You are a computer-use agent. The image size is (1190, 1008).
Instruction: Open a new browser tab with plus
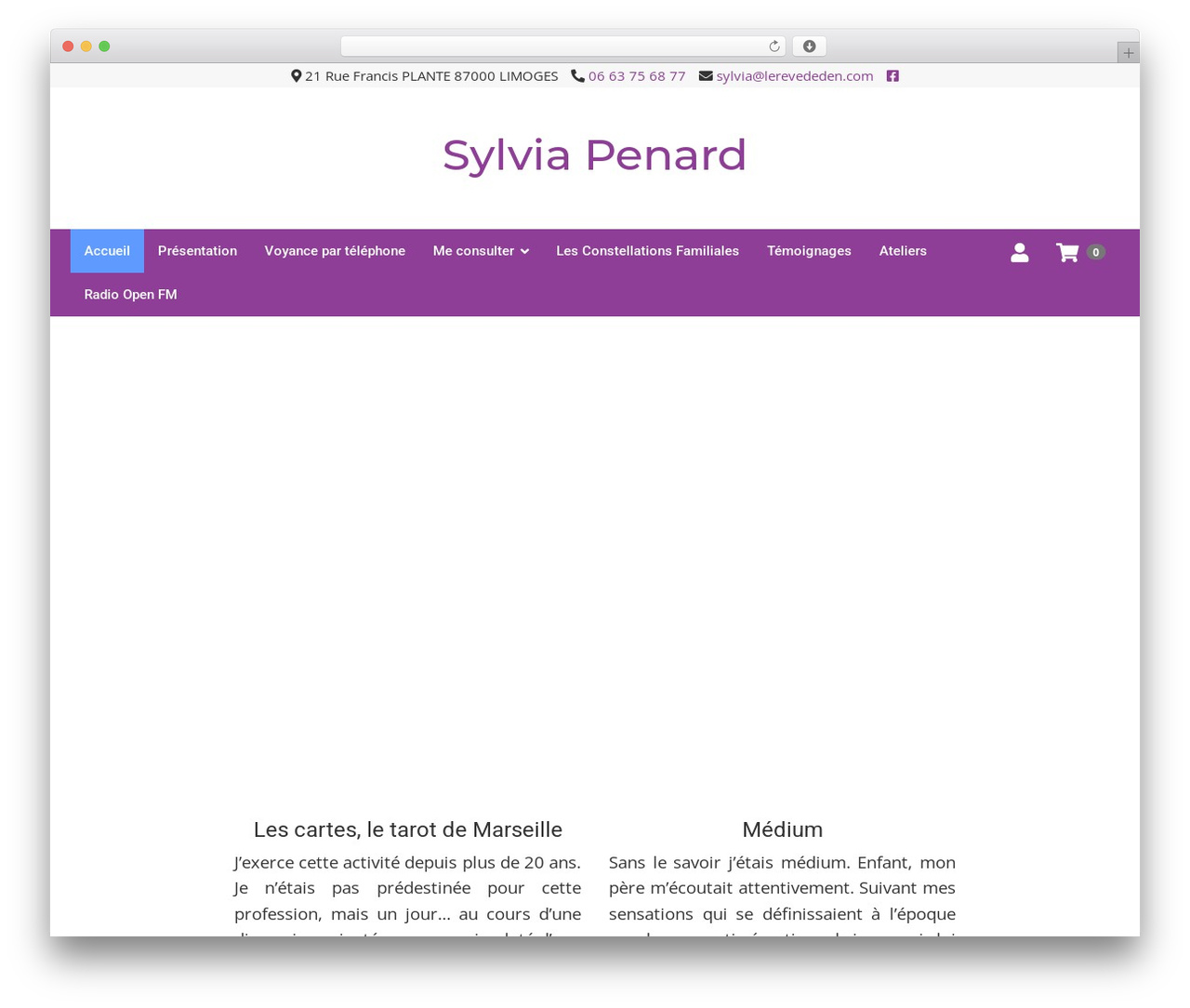point(1129,53)
